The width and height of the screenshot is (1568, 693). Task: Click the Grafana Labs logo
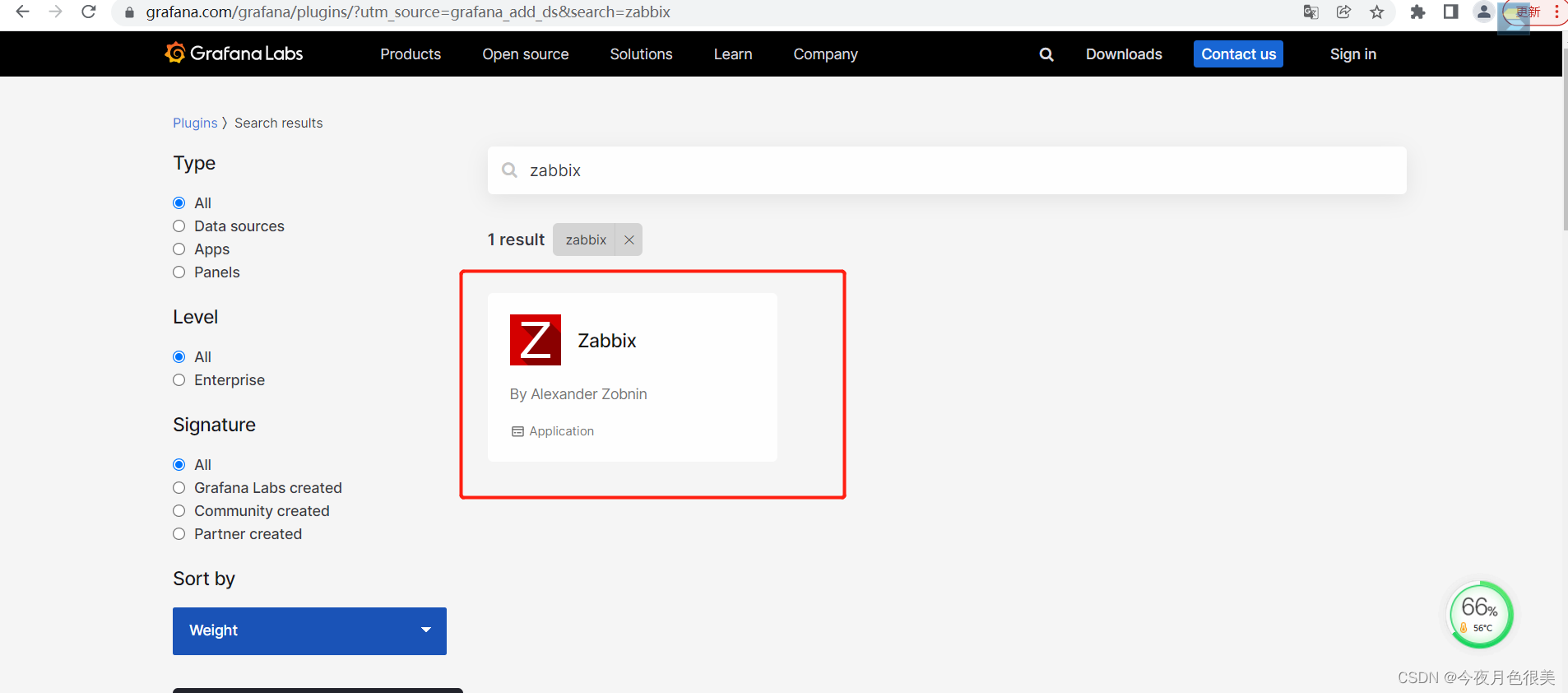(234, 53)
